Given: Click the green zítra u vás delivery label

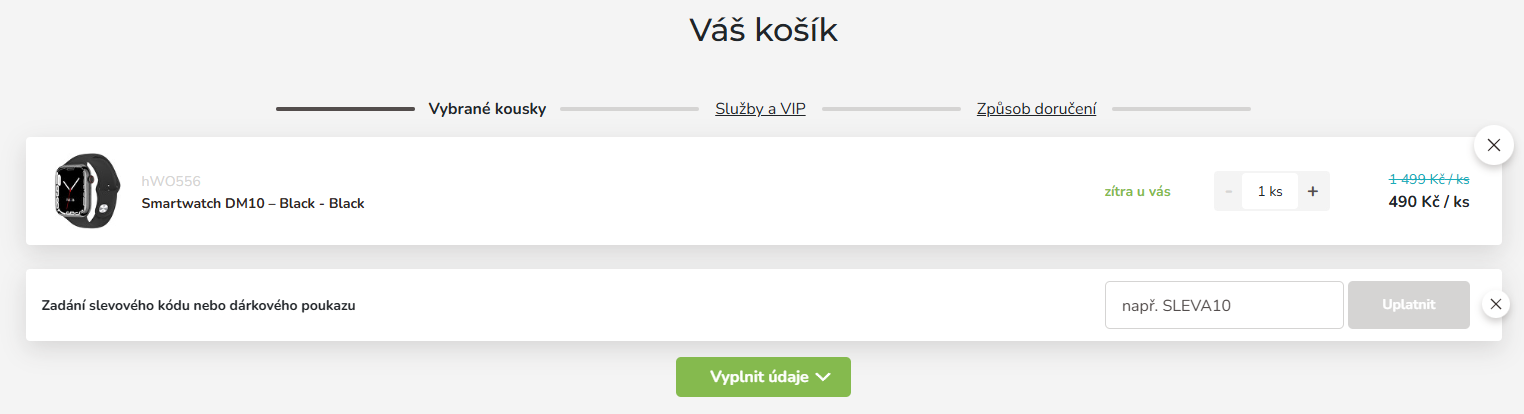Looking at the screenshot, I should (1137, 191).
